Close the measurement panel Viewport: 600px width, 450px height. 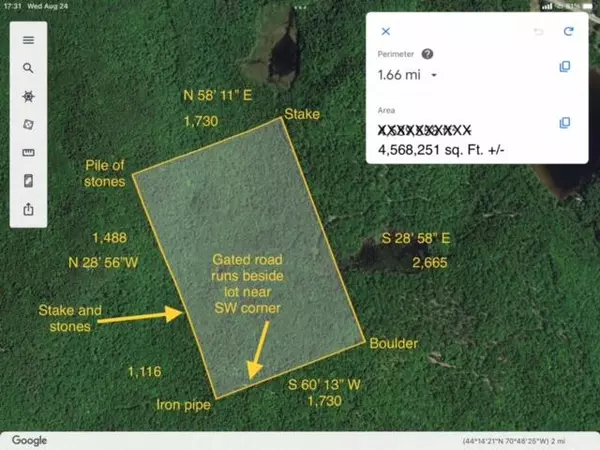386,31
